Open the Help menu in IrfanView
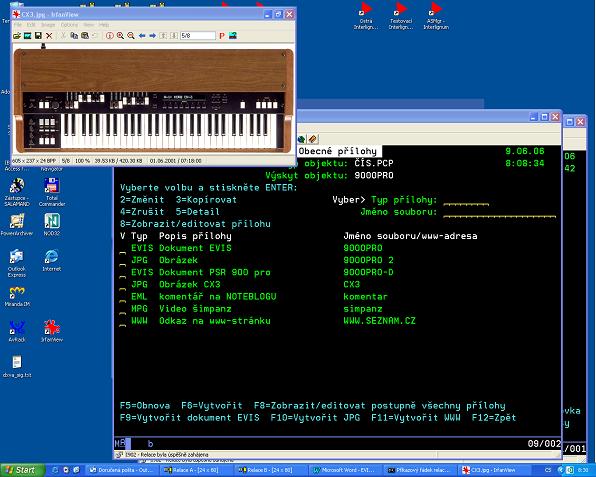 (104, 25)
